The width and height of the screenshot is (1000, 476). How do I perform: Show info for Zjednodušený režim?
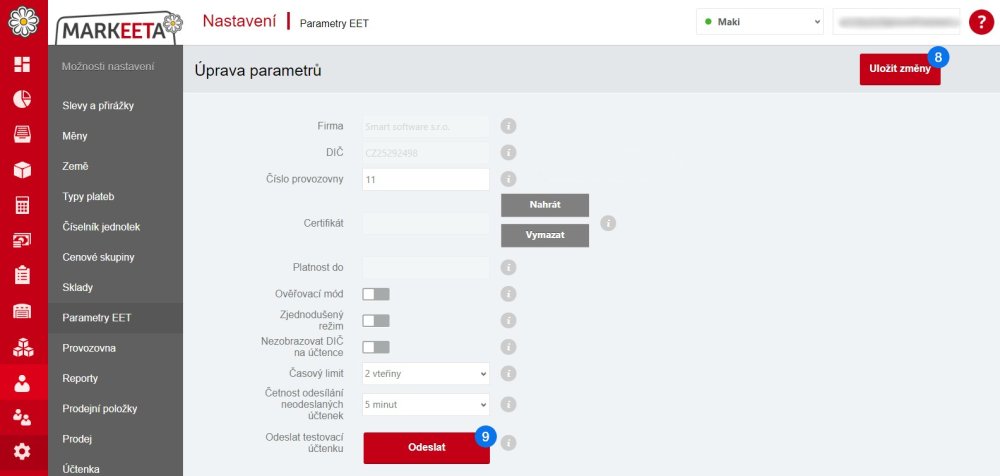508,320
